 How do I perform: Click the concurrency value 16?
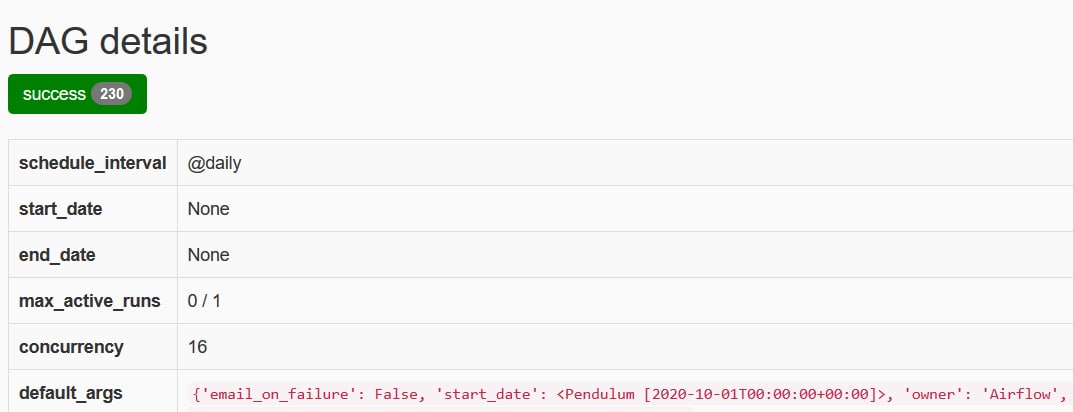click(197, 347)
